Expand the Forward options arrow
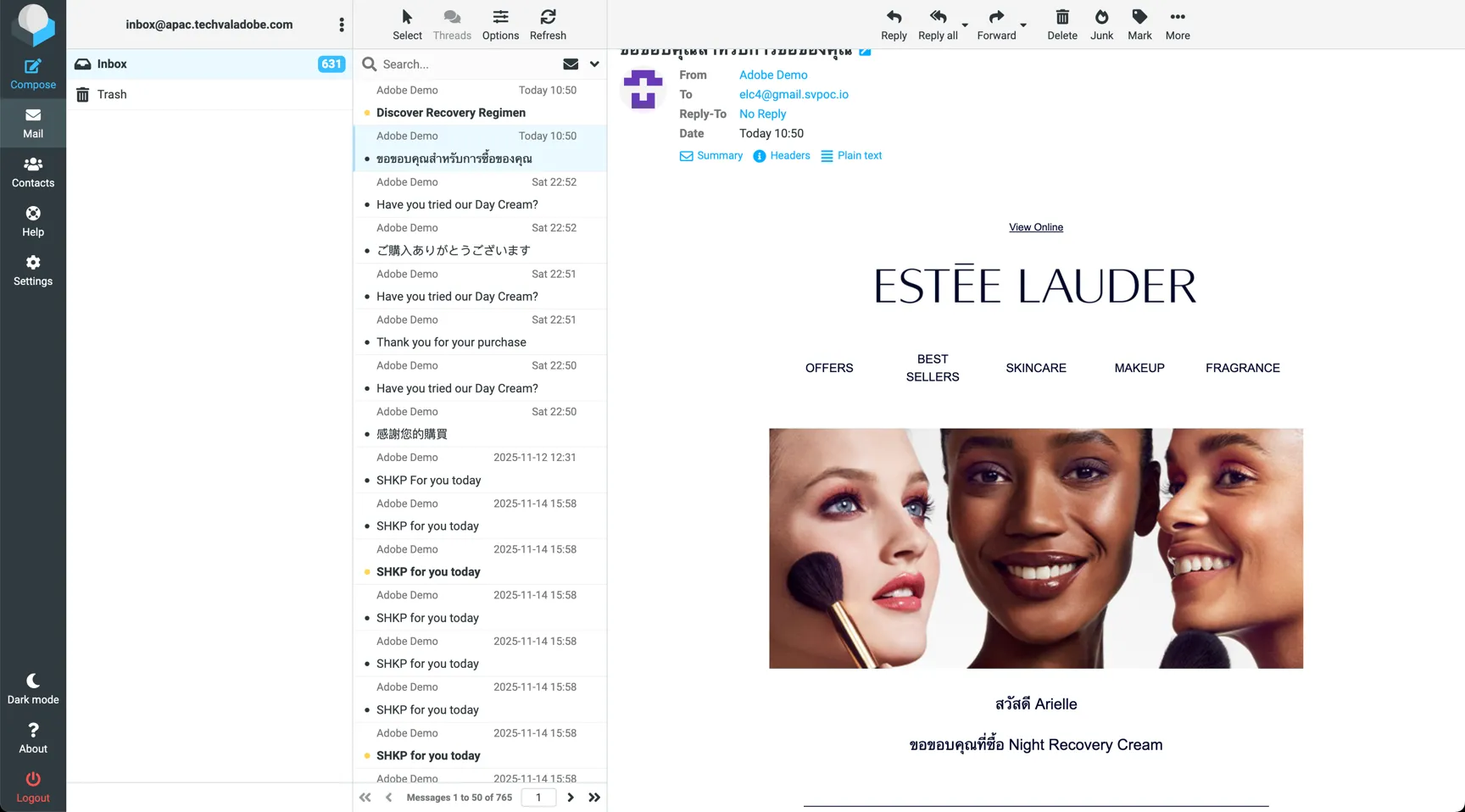The image size is (1465, 812). [1023, 25]
